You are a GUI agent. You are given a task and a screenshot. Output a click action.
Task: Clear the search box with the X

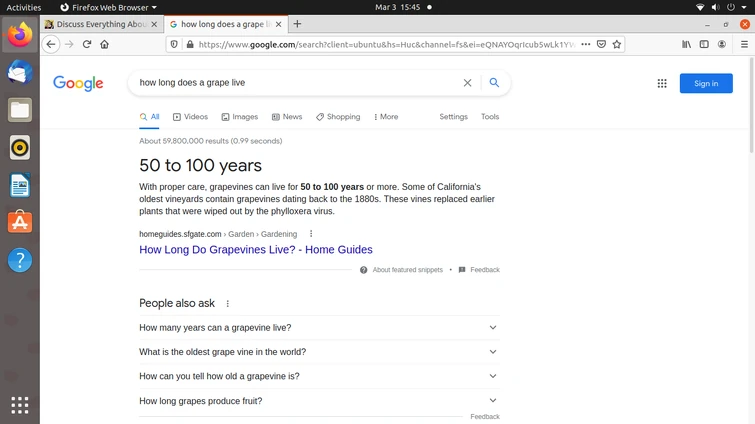click(467, 83)
